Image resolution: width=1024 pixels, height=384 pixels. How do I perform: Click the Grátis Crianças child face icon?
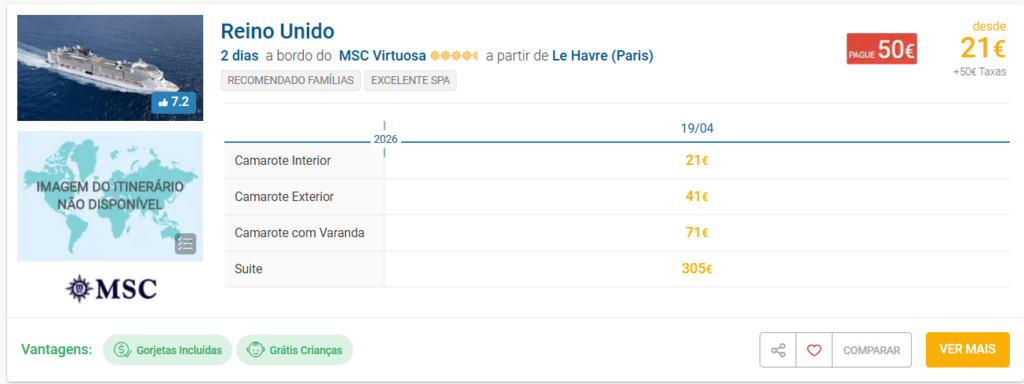(255, 350)
